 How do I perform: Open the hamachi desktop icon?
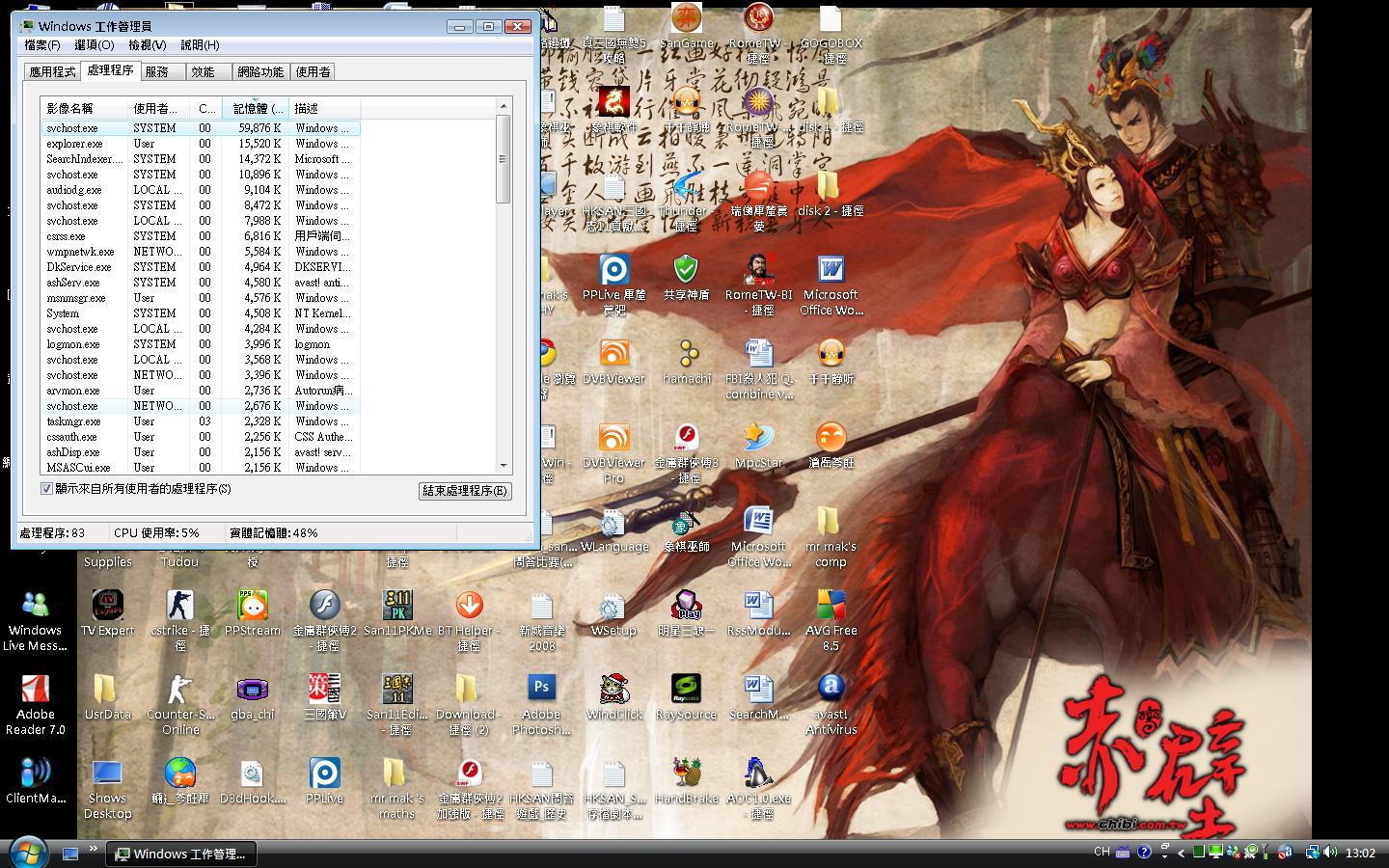pyautogui.click(x=686, y=361)
